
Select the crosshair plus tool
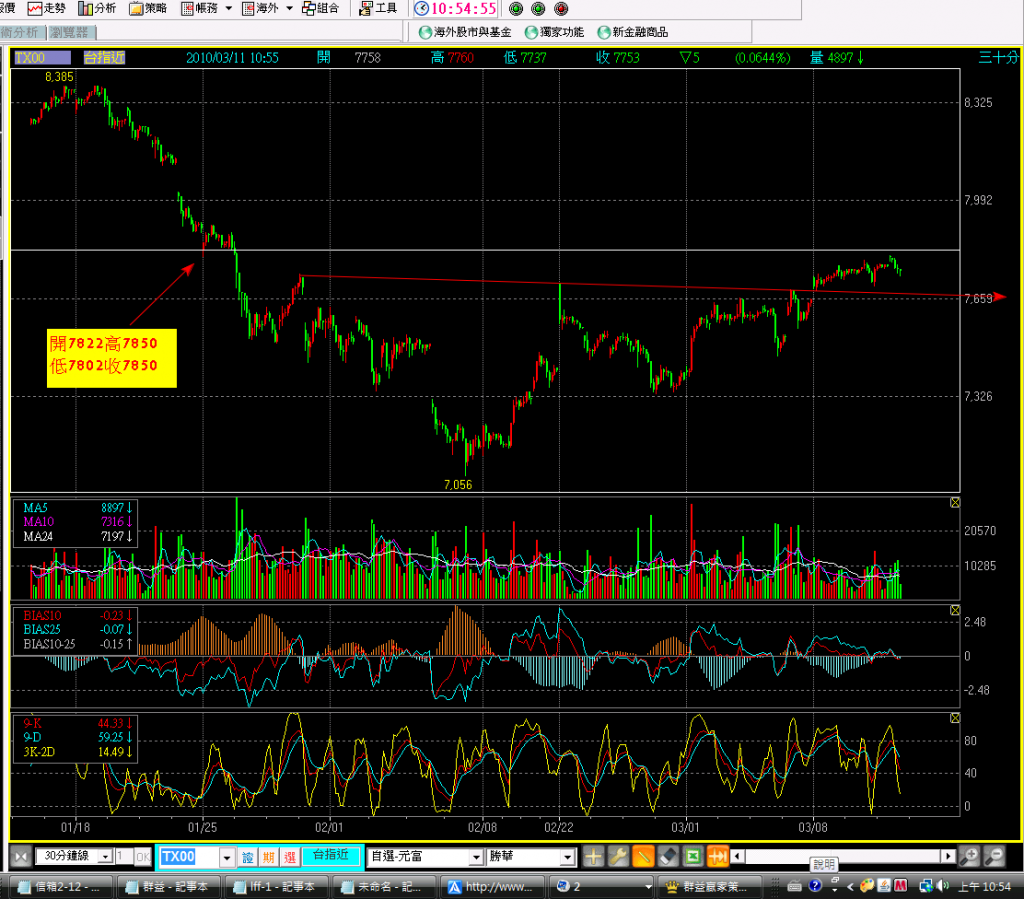pos(593,856)
